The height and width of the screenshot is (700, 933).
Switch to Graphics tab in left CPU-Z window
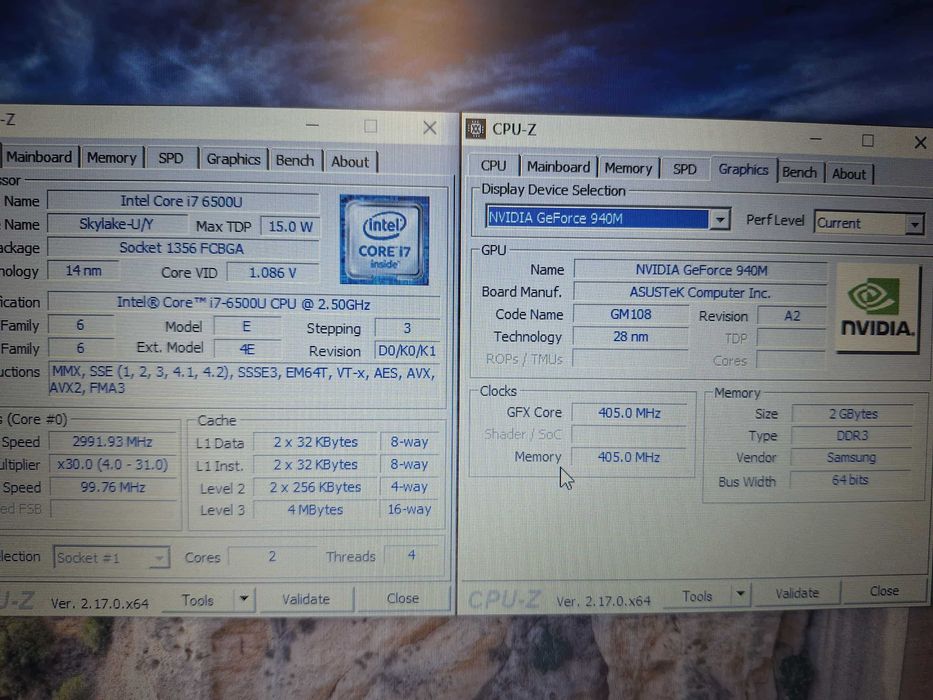click(233, 160)
